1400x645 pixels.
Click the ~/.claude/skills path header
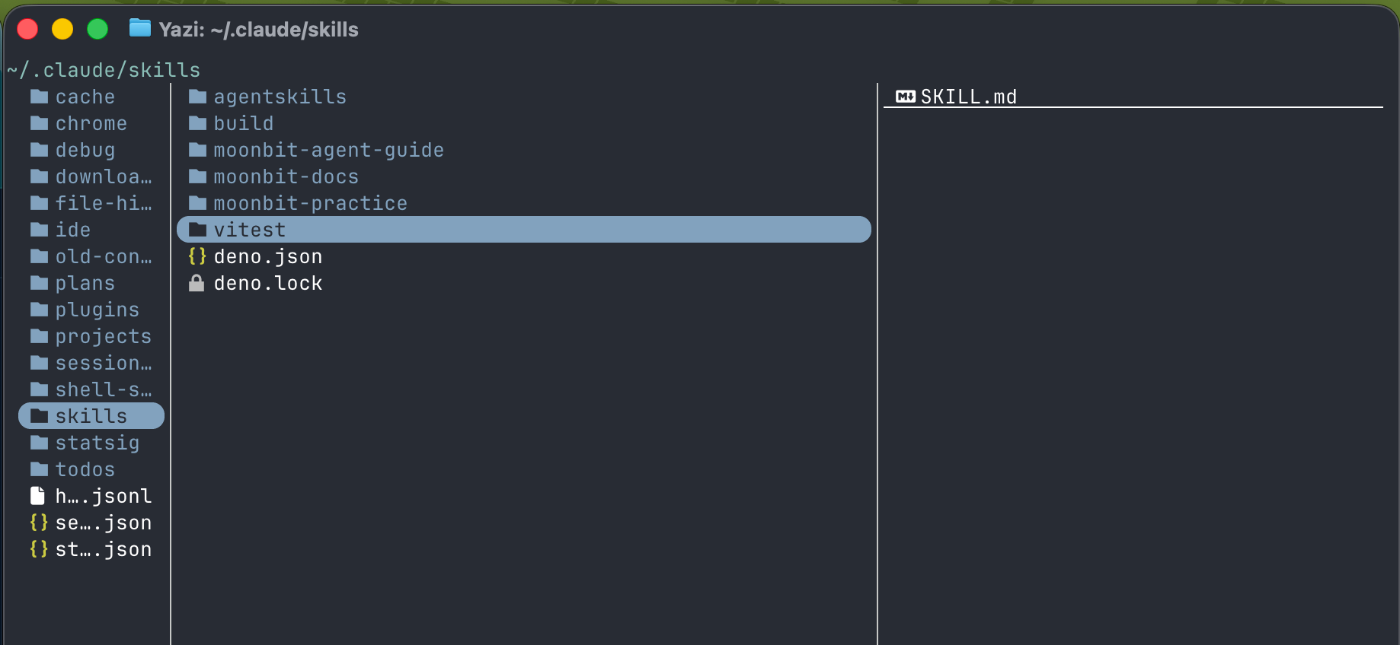click(x=103, y=70)
